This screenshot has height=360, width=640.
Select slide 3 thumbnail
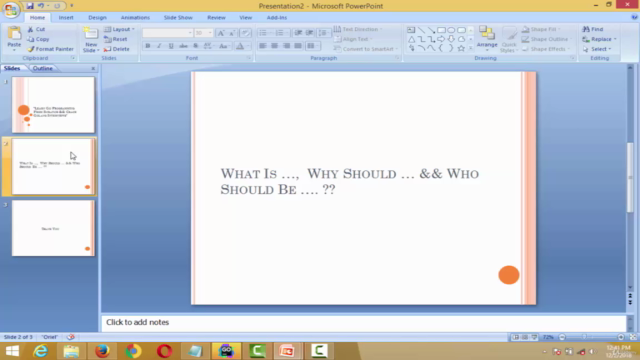(53, 228)
